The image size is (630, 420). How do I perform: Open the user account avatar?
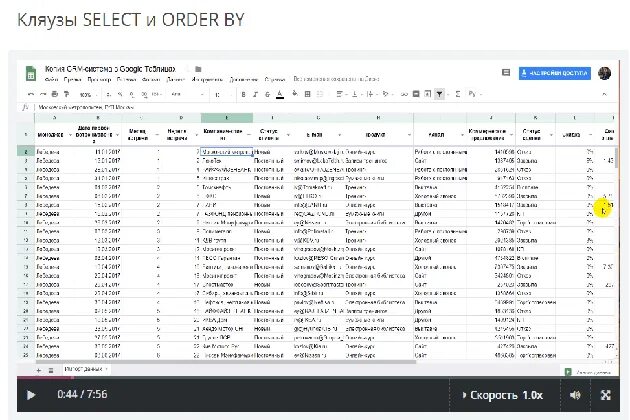[x=604, y=73]
